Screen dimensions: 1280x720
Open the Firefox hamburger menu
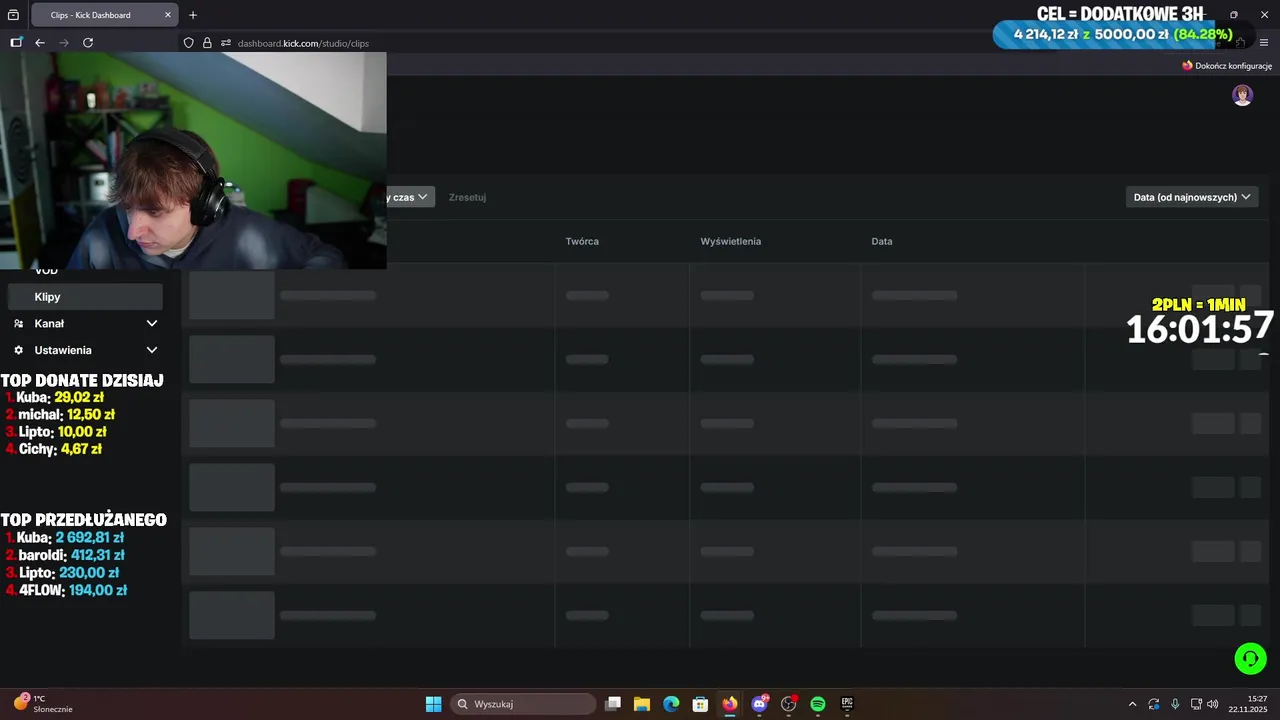tap(1264, 43)
